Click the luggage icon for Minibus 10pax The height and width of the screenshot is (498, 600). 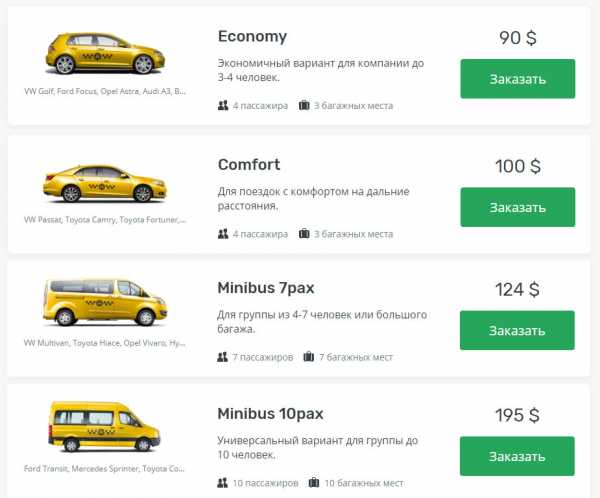coord(315,483)
